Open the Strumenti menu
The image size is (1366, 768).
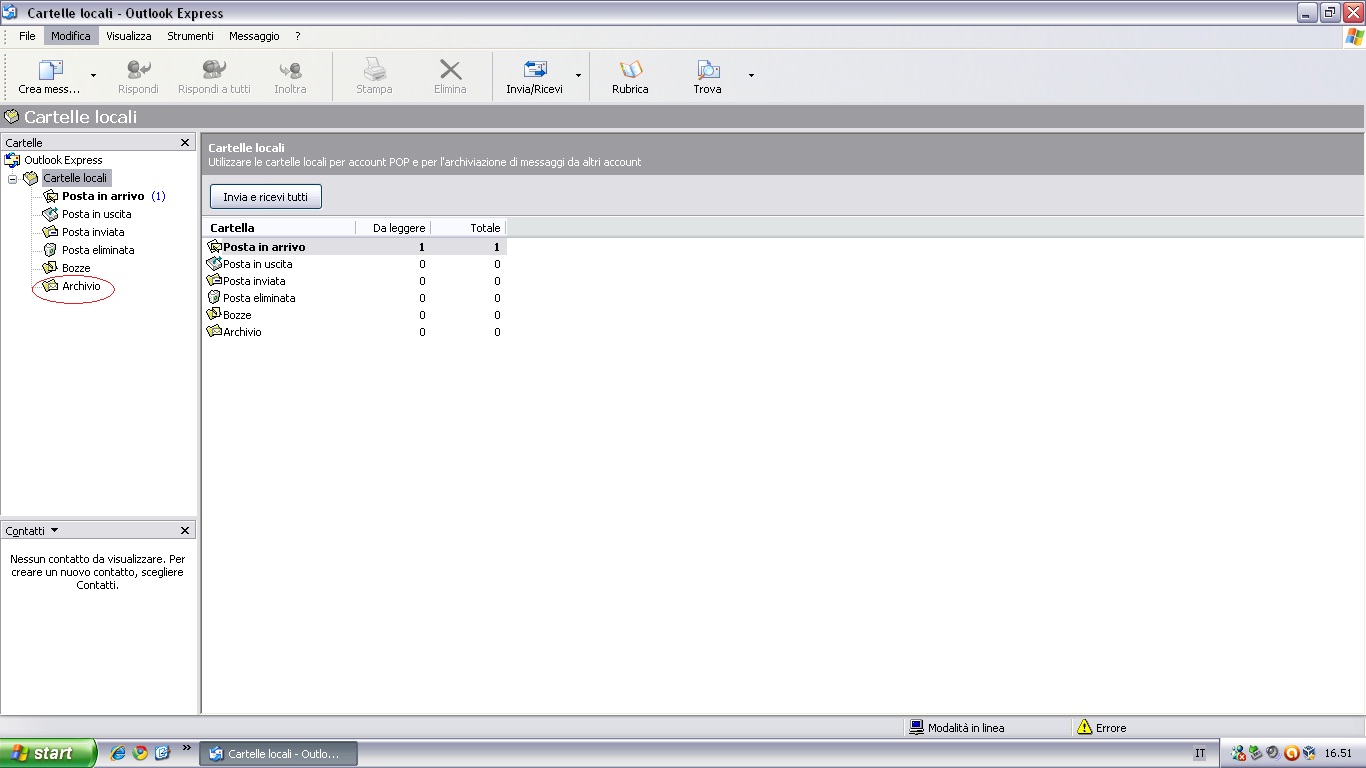pyautogui.click(x=190, y=36)
